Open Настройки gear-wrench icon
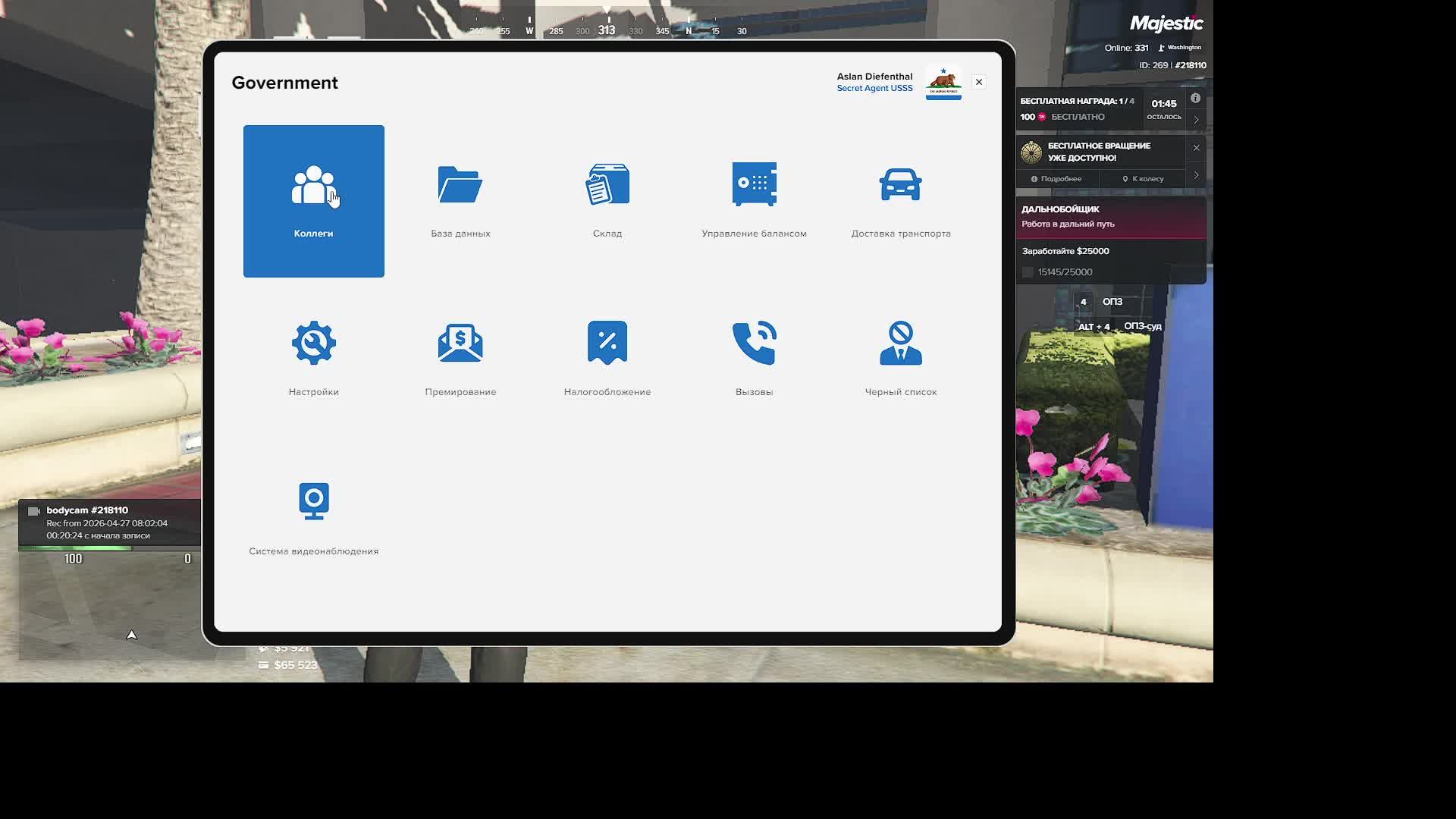Viewport: 1456px width, 819px height. [313, 343]
